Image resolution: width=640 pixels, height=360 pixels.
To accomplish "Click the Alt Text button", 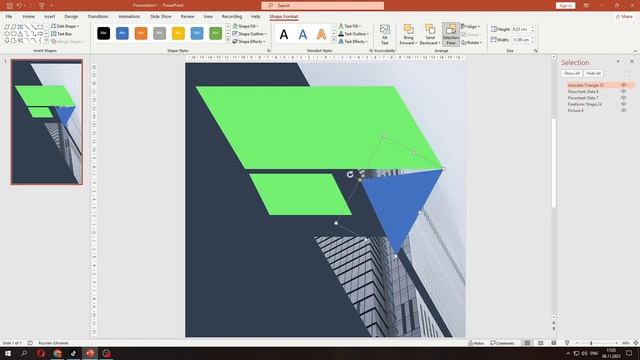I will click(x=384, y=35).
